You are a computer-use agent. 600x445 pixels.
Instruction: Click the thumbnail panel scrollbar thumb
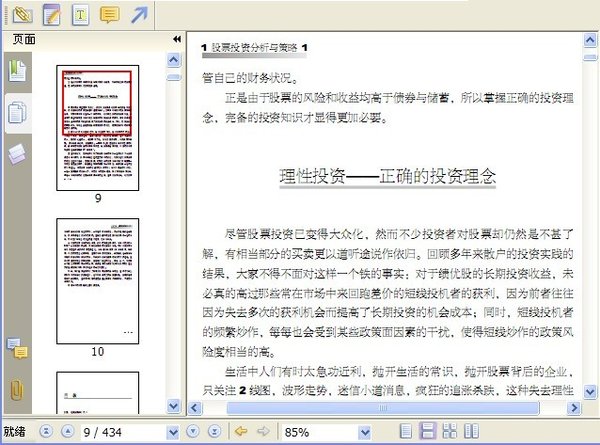point(174,77)
